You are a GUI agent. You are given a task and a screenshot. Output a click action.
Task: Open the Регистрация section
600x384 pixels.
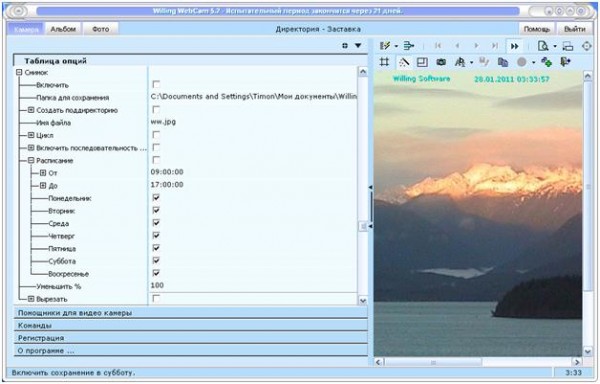coord(191,338)
